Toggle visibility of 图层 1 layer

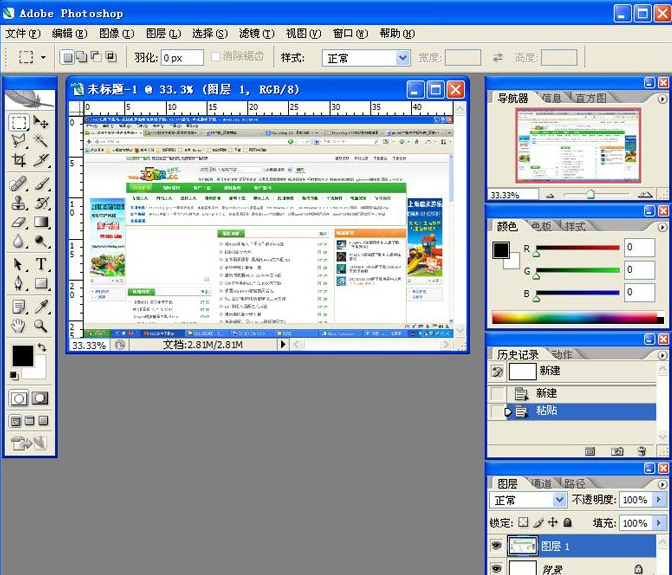click(496, 546)
